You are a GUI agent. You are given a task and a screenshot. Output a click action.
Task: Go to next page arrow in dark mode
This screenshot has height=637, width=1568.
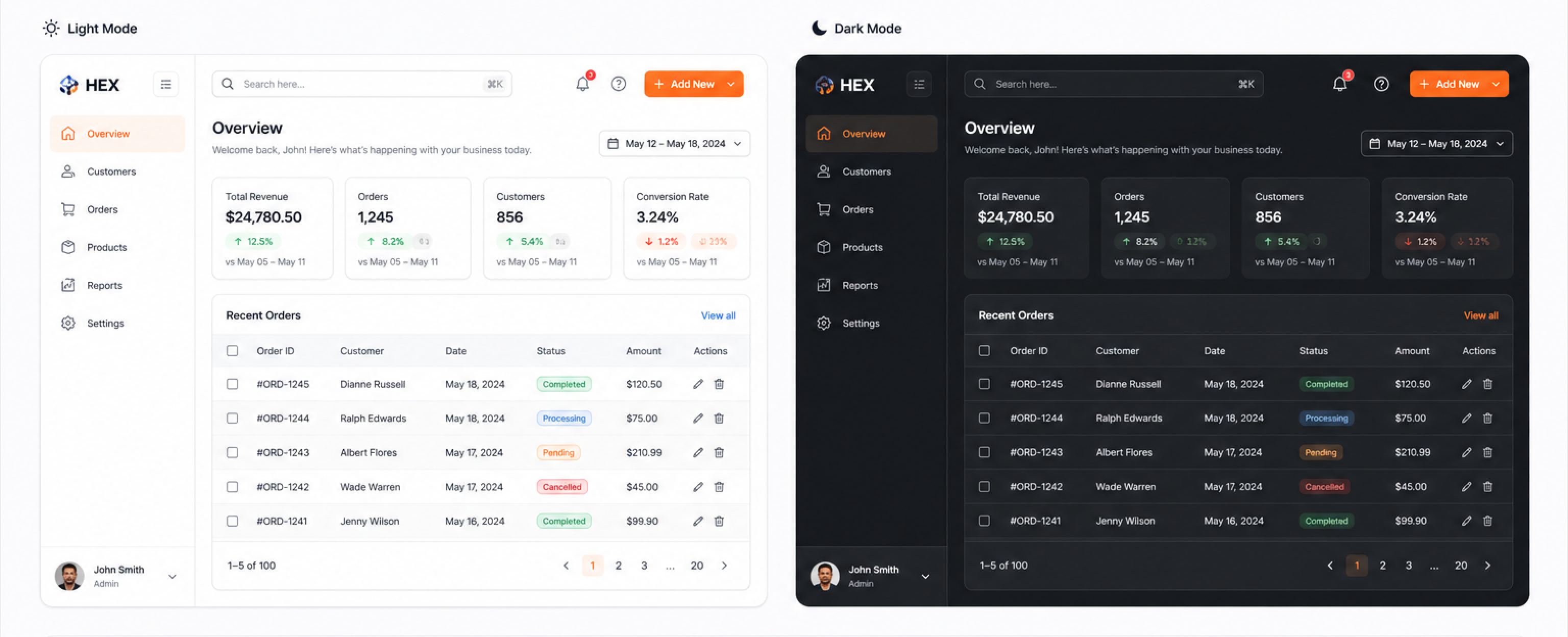tap(1488, 566)
